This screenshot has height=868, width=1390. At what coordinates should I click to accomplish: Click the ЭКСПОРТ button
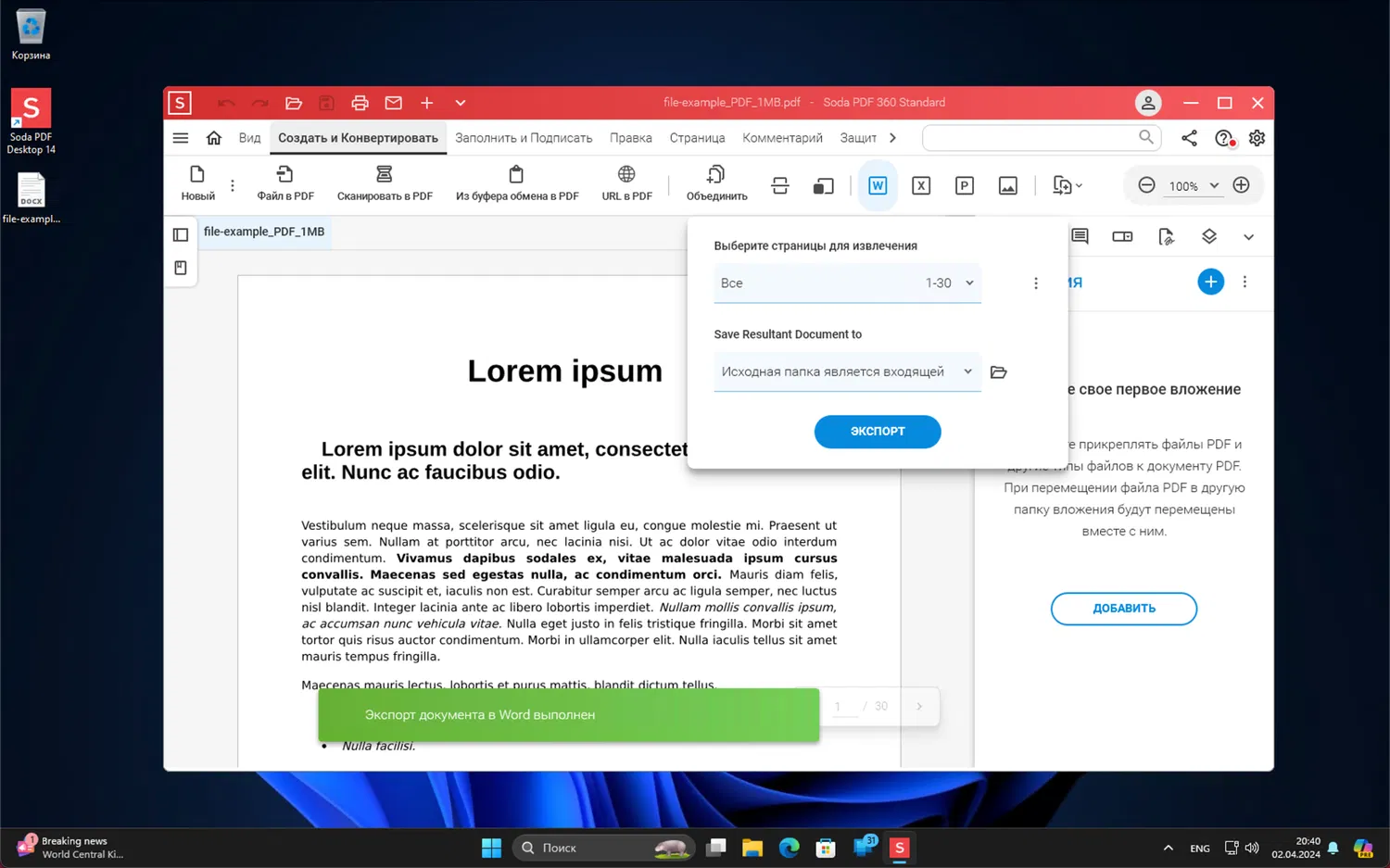point(878,431)
